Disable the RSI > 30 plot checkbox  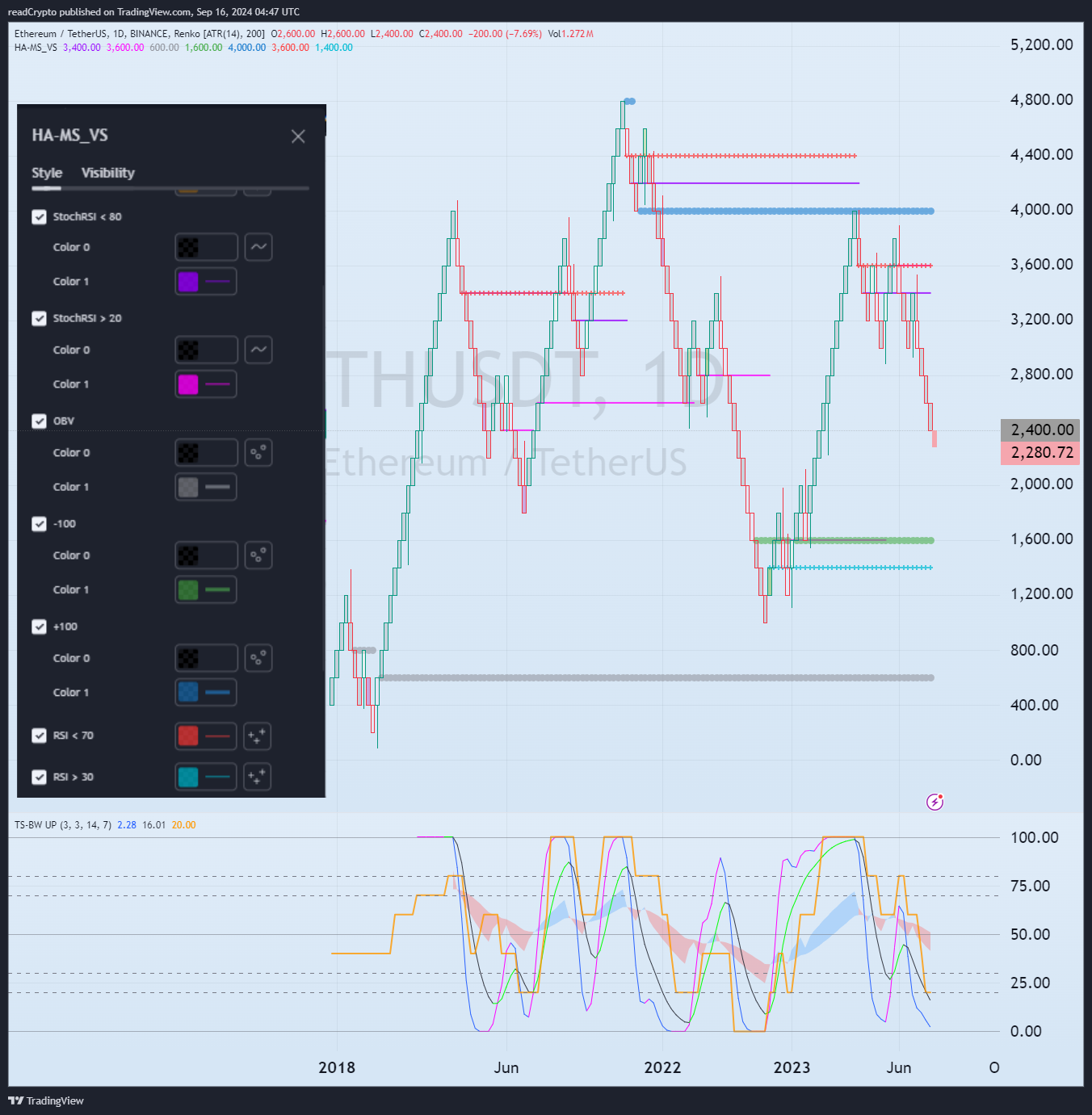39,777
